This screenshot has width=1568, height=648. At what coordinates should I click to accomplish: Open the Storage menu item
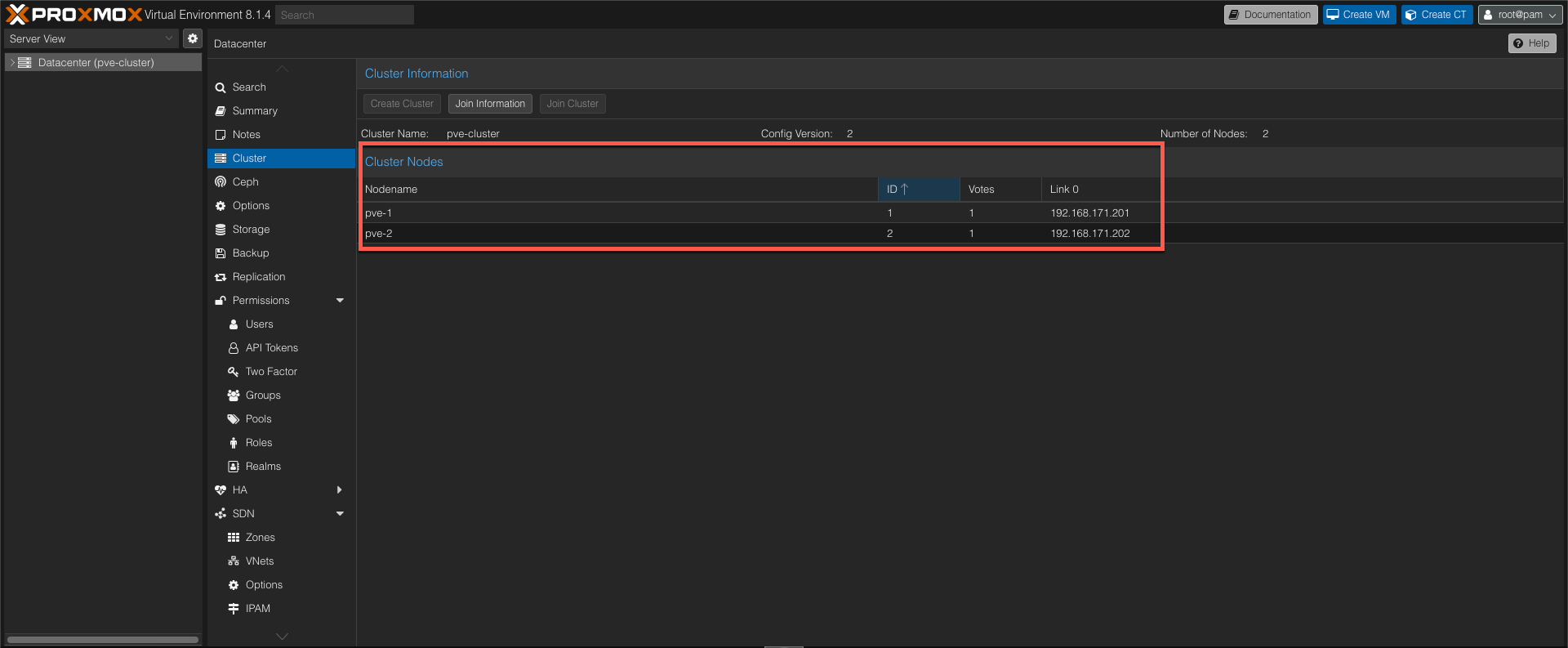(x=282, y=230)
